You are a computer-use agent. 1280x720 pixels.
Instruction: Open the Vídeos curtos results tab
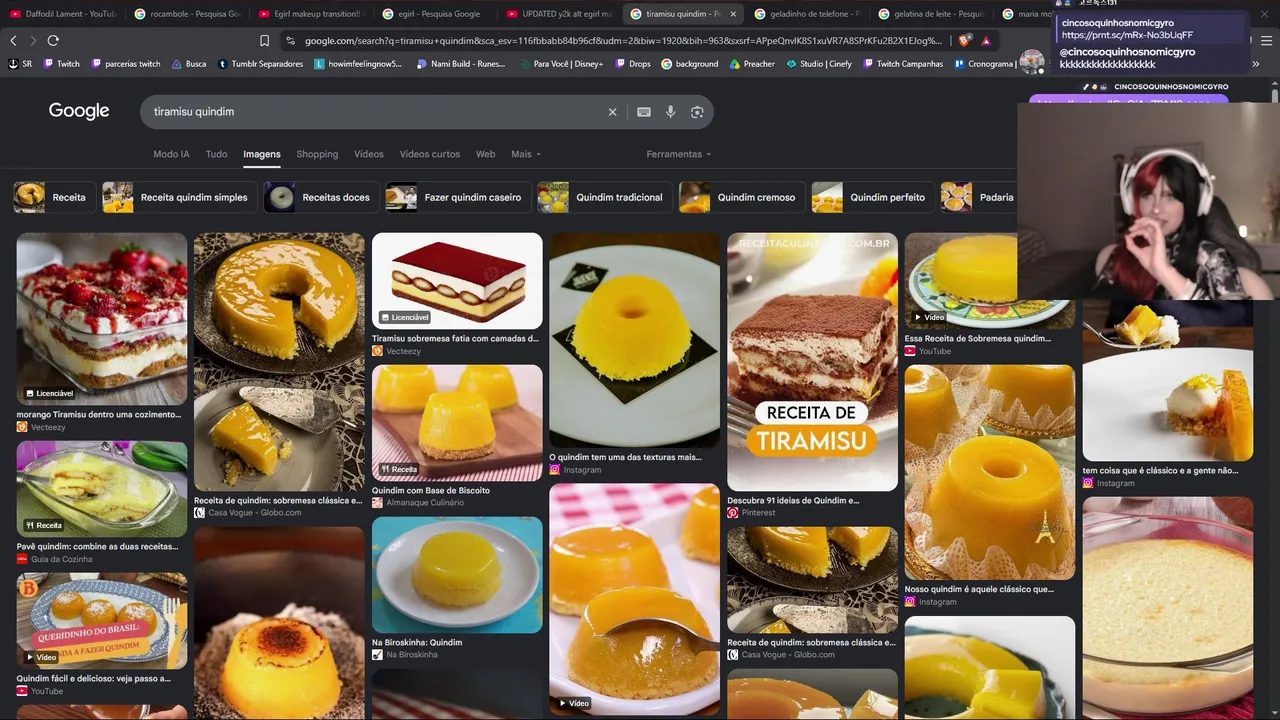point(430,154)
